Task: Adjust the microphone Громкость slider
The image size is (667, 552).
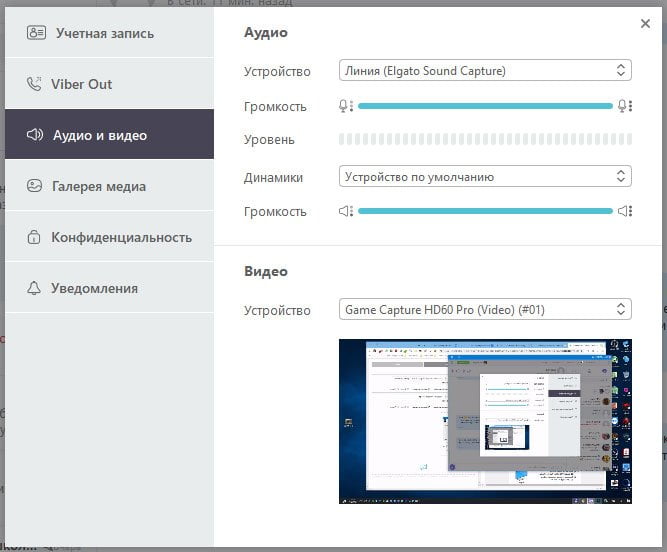Action: [x=485, y=106]
